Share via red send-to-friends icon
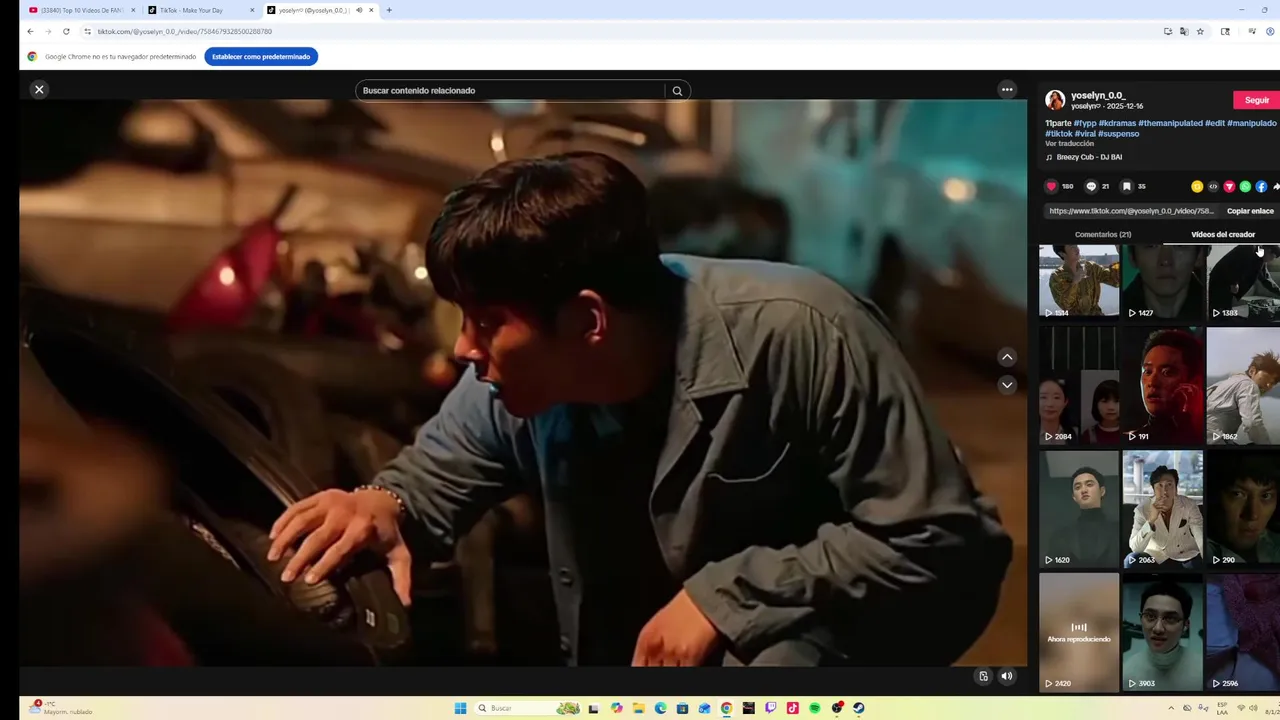The height and width of the screenshot is (720, 1280). (1229, 186)
